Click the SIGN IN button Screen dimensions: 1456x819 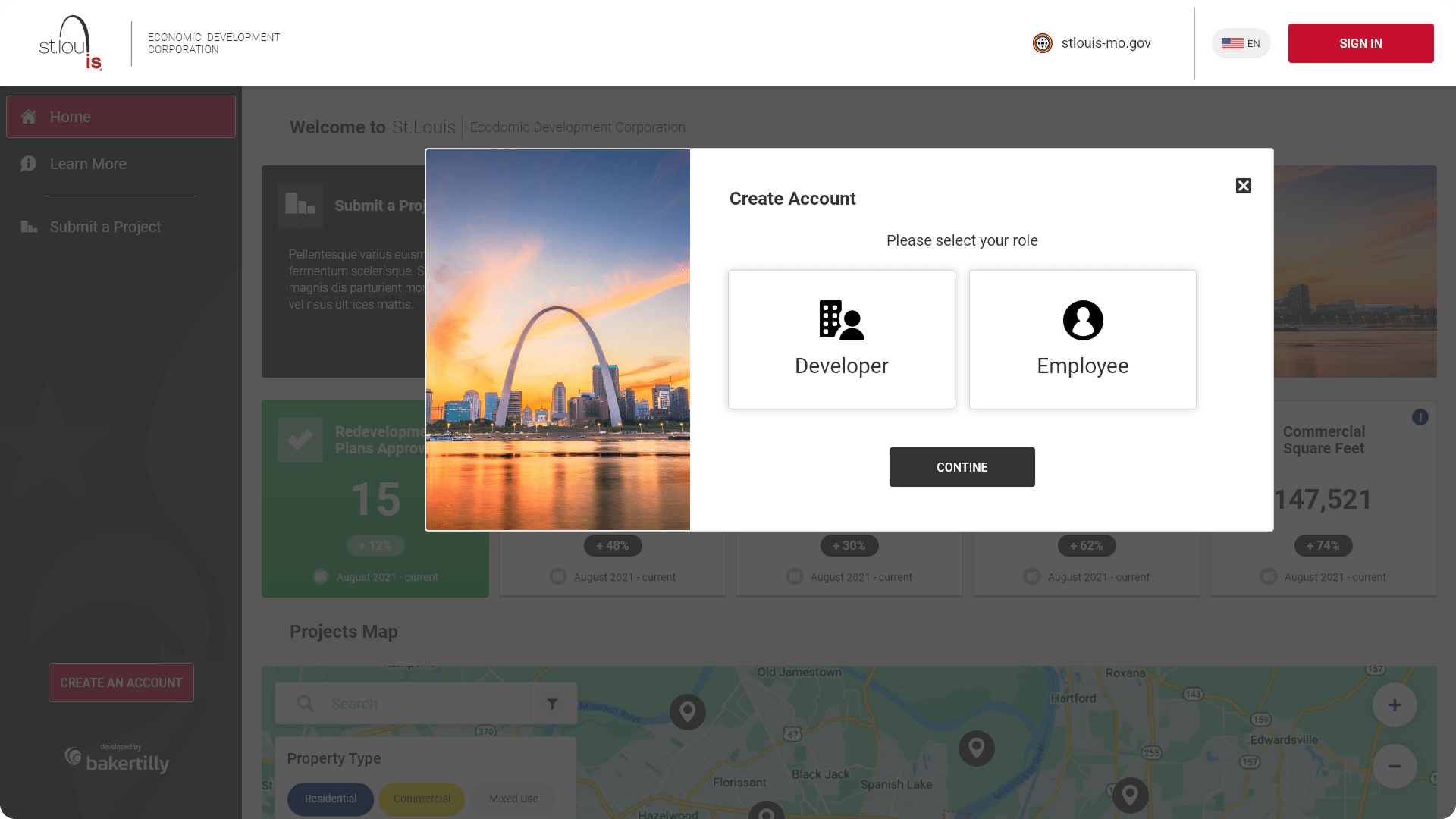click(1360, 43)
